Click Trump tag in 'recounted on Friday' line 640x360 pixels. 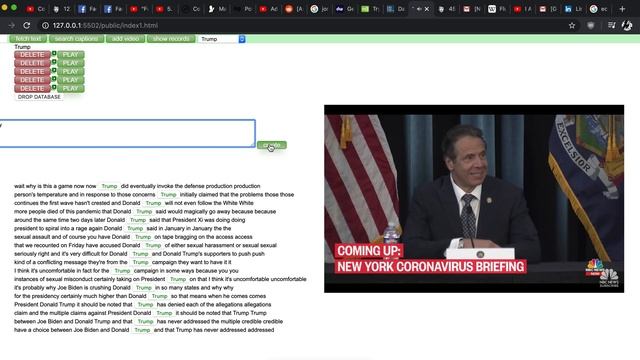pyautogui.click(x=153, y=246)
